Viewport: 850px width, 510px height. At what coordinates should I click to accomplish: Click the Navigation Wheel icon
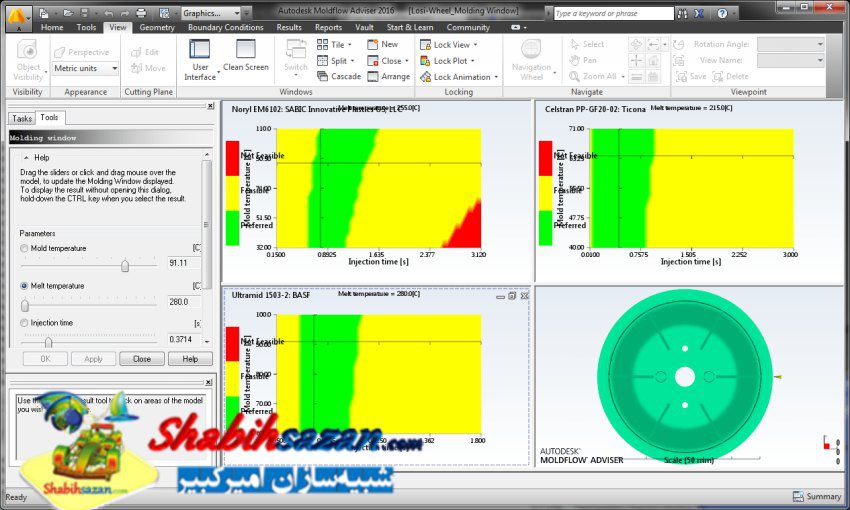click(531, 49)
